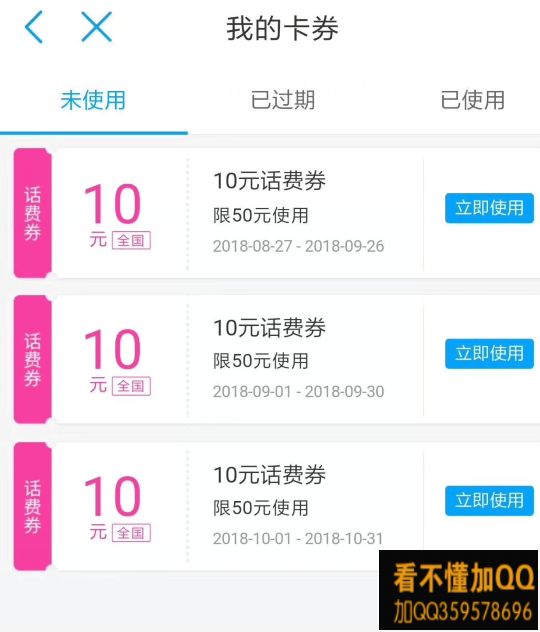Tap the 全国 tag on the second coupon
540x632 pixels.
point(131,386)
